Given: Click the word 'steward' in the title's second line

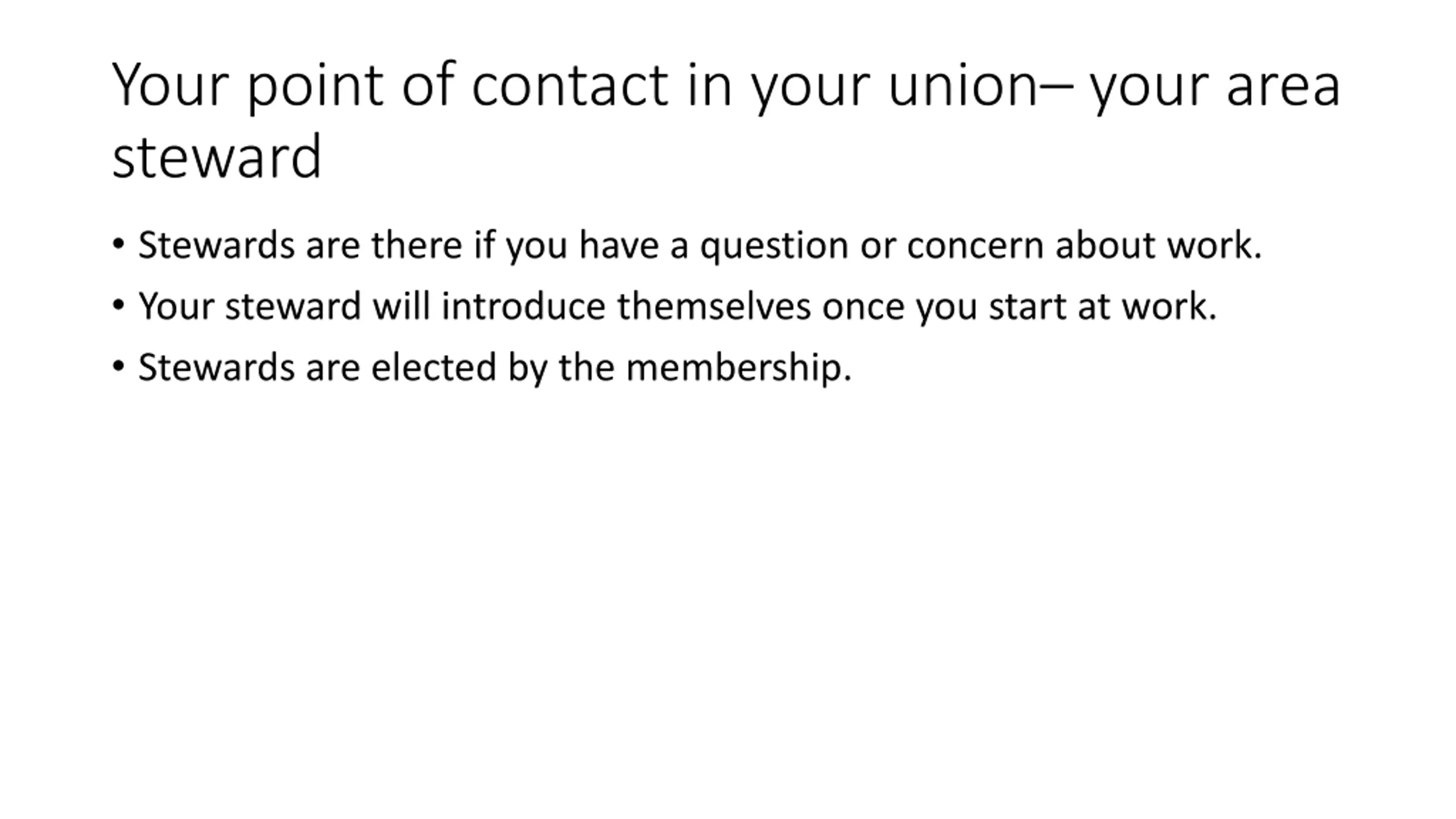Looking at the screenshot, I should click(217, 156).
